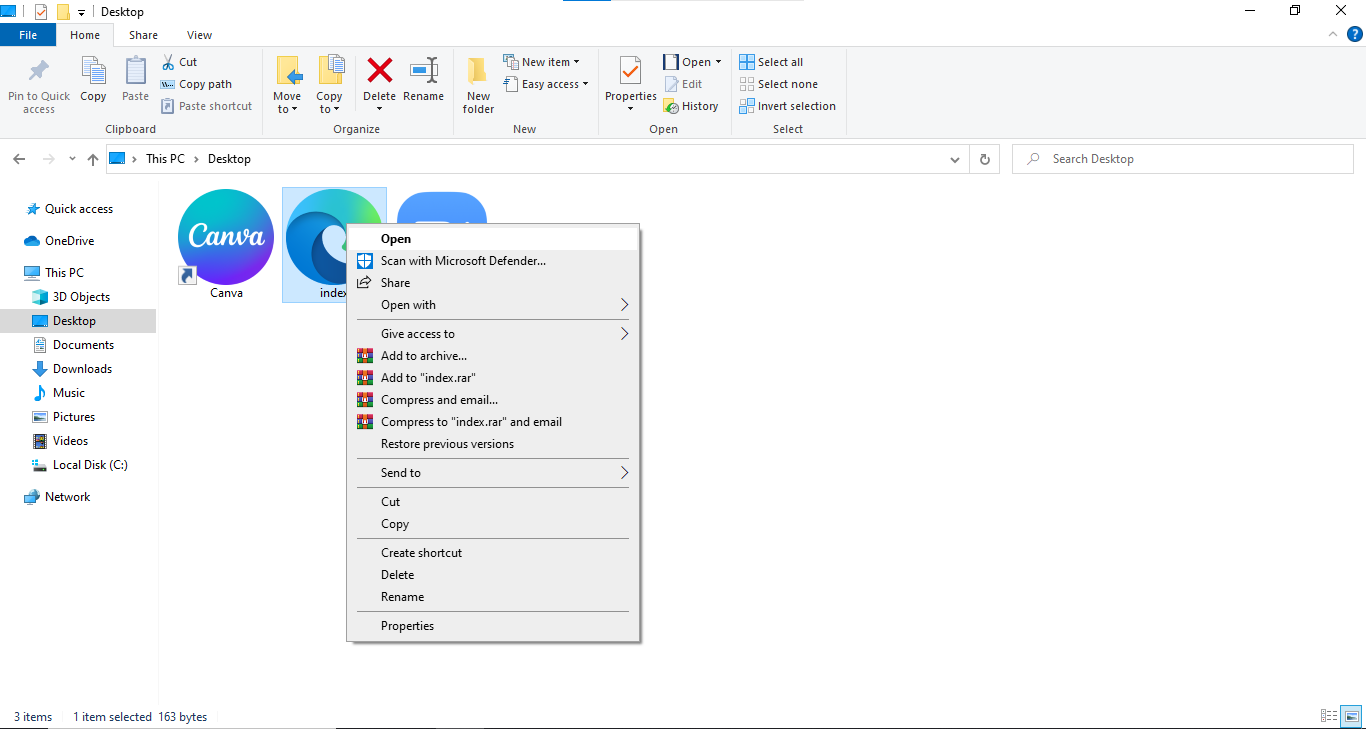The height and width of the screenshot is (729, 1366).
Task: Expand Give access to submenu
Action: point(493,334)
